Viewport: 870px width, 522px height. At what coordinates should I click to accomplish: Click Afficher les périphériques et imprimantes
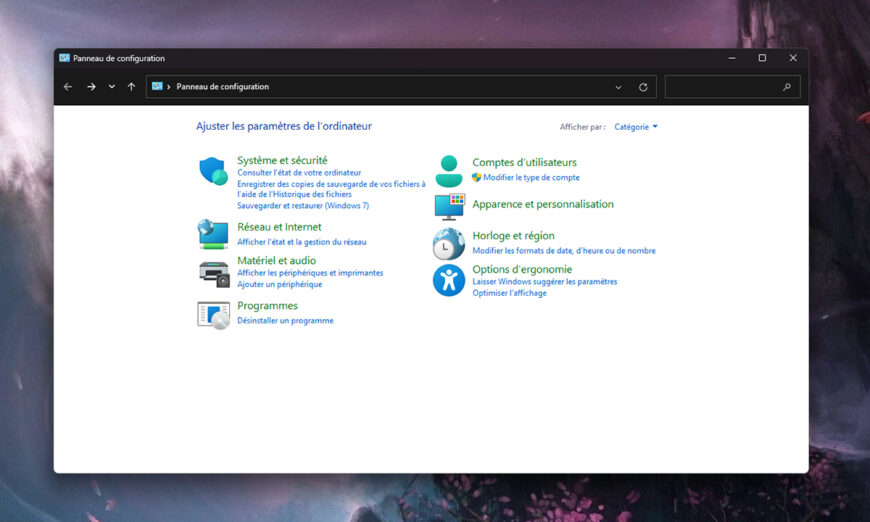point(310,273)
